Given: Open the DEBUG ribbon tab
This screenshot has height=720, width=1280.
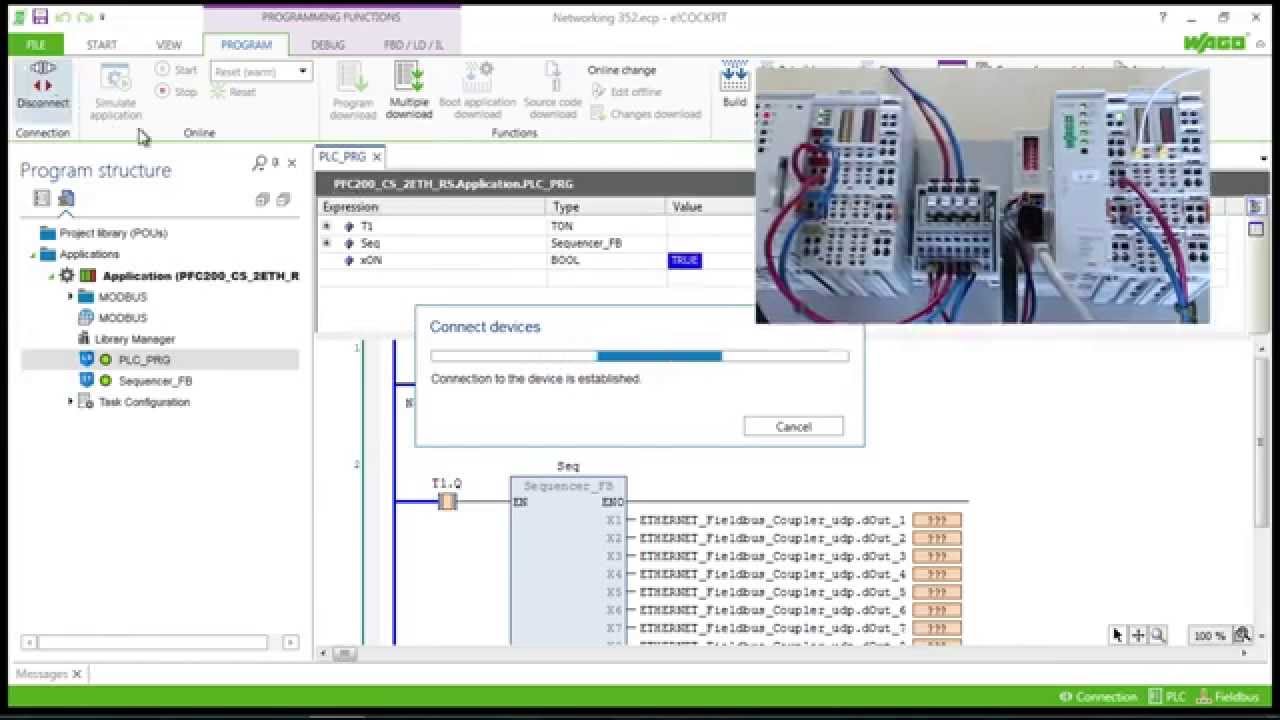Looking at the screenshot, I should pos(328,45).
